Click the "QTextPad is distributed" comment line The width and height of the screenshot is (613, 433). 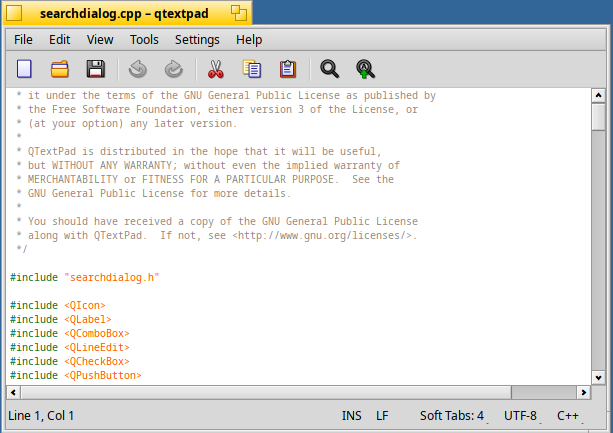pyautogui.click(x=198, y=151)
